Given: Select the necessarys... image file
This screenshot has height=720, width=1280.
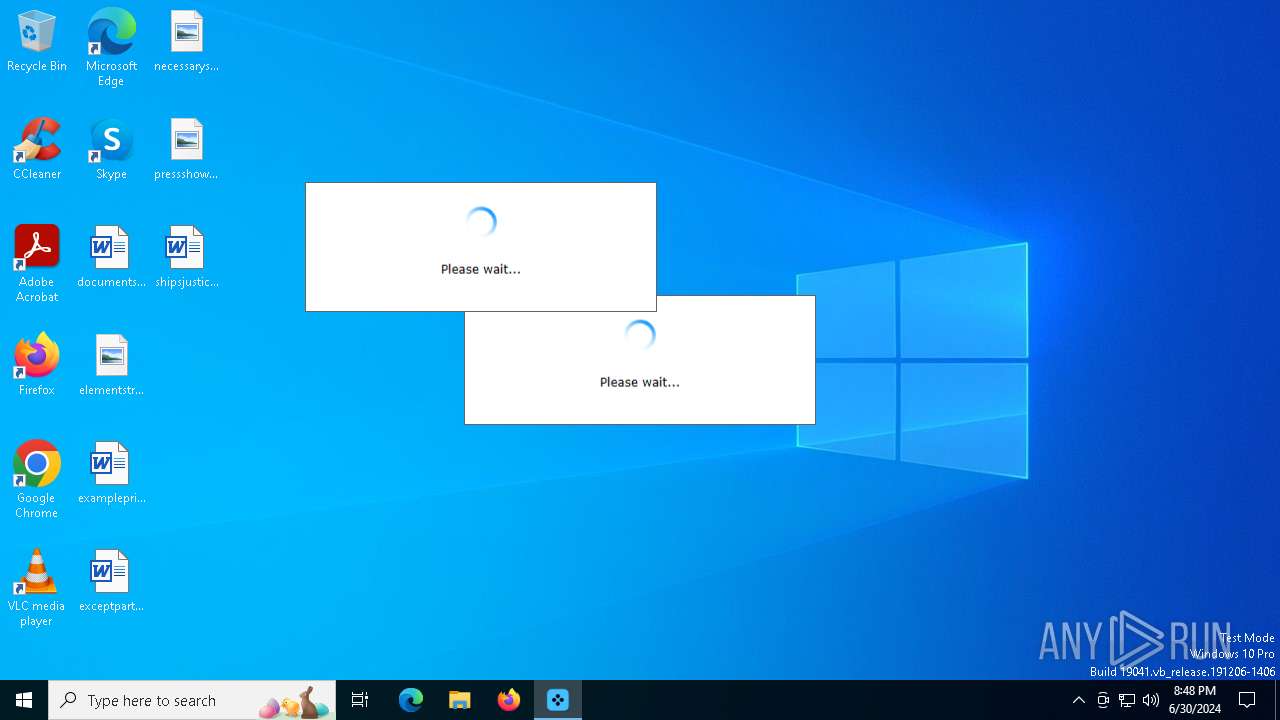Looking at the screenshot, I should [x=186, y=42].
